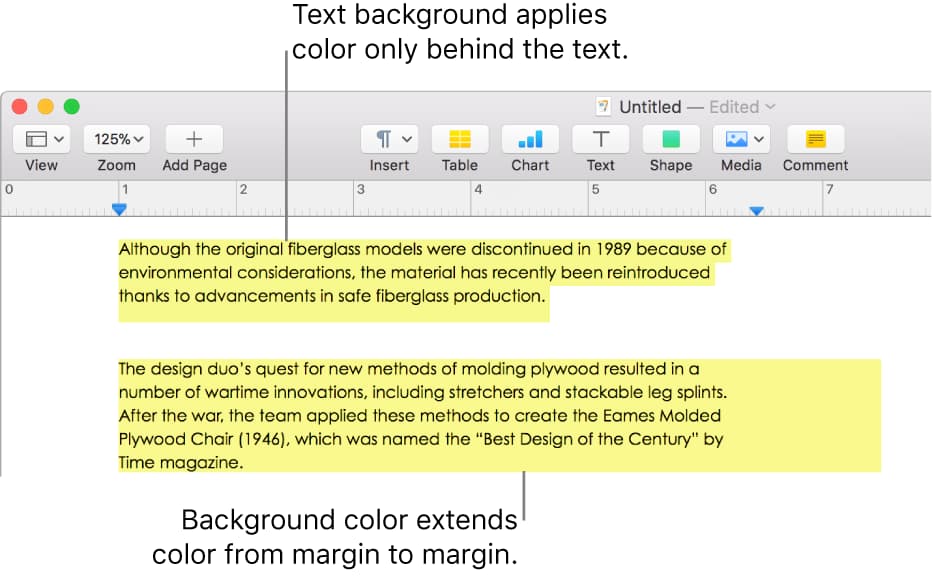Click the paragraph mark on Insert button
Image resolution: width=934 pixels, height=577 pixels.
[x=383, y=139]
